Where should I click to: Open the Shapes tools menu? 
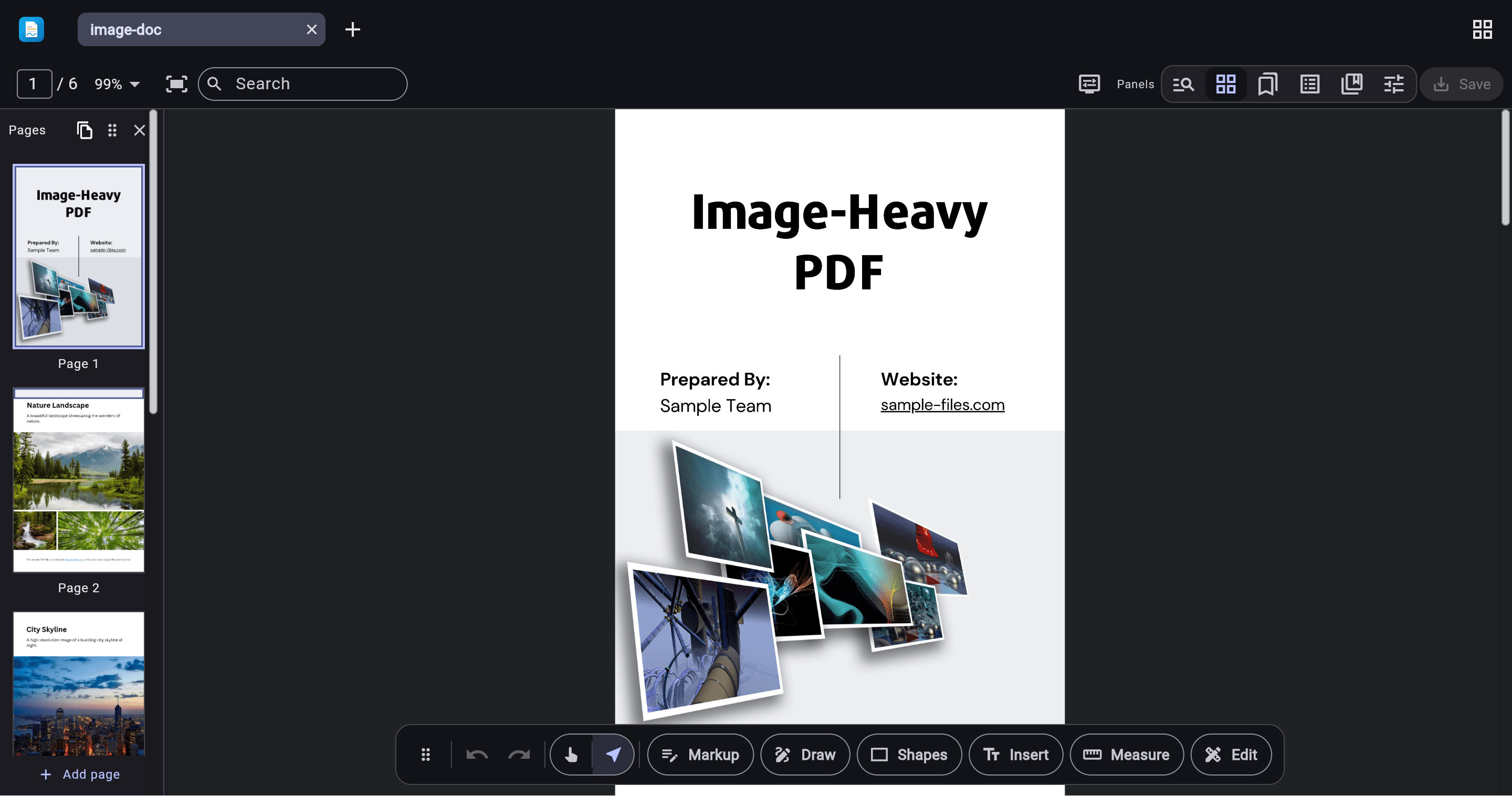[909, 755]
